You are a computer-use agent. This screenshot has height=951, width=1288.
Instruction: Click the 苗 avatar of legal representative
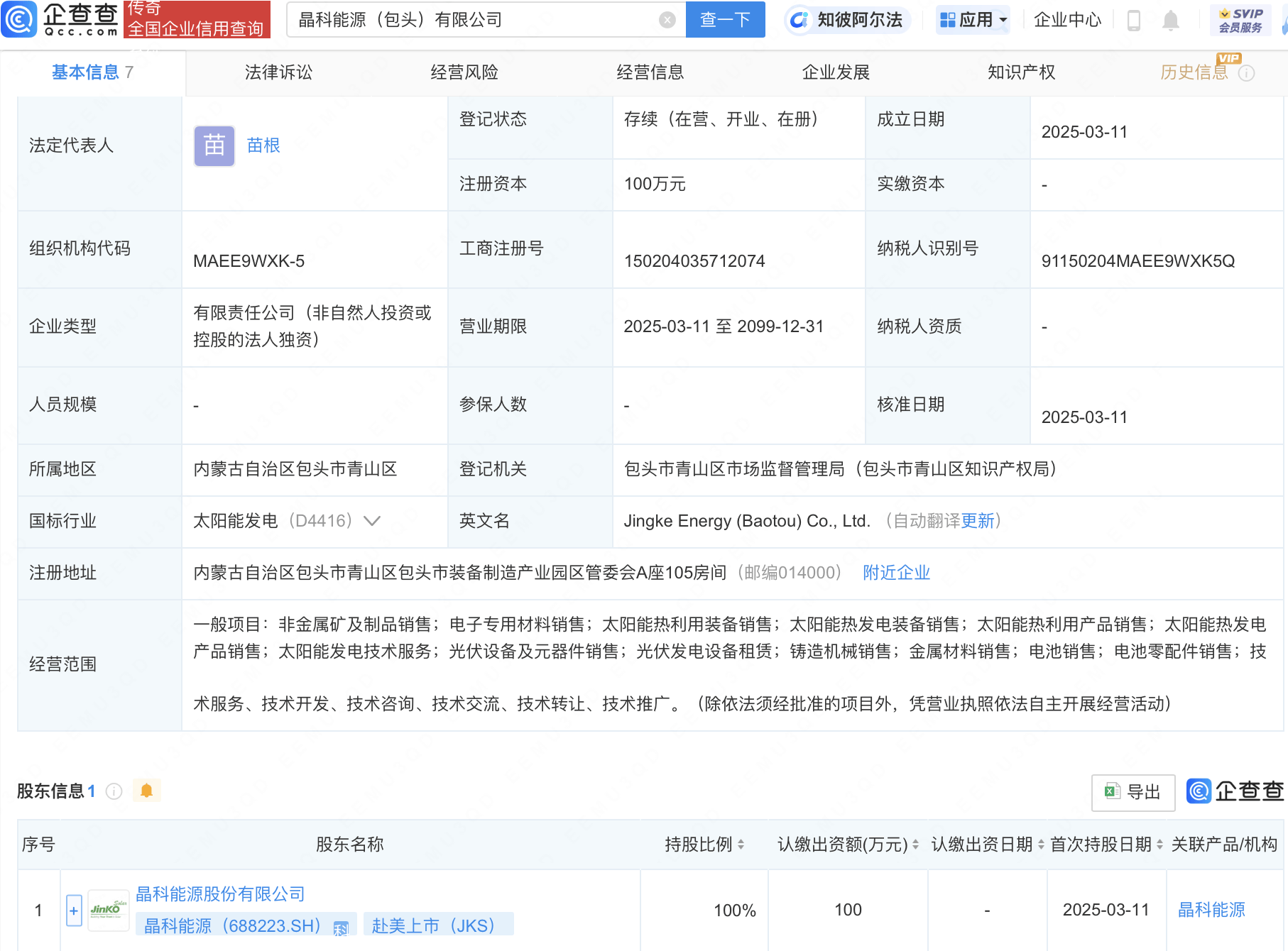click(x=214, y=146)
